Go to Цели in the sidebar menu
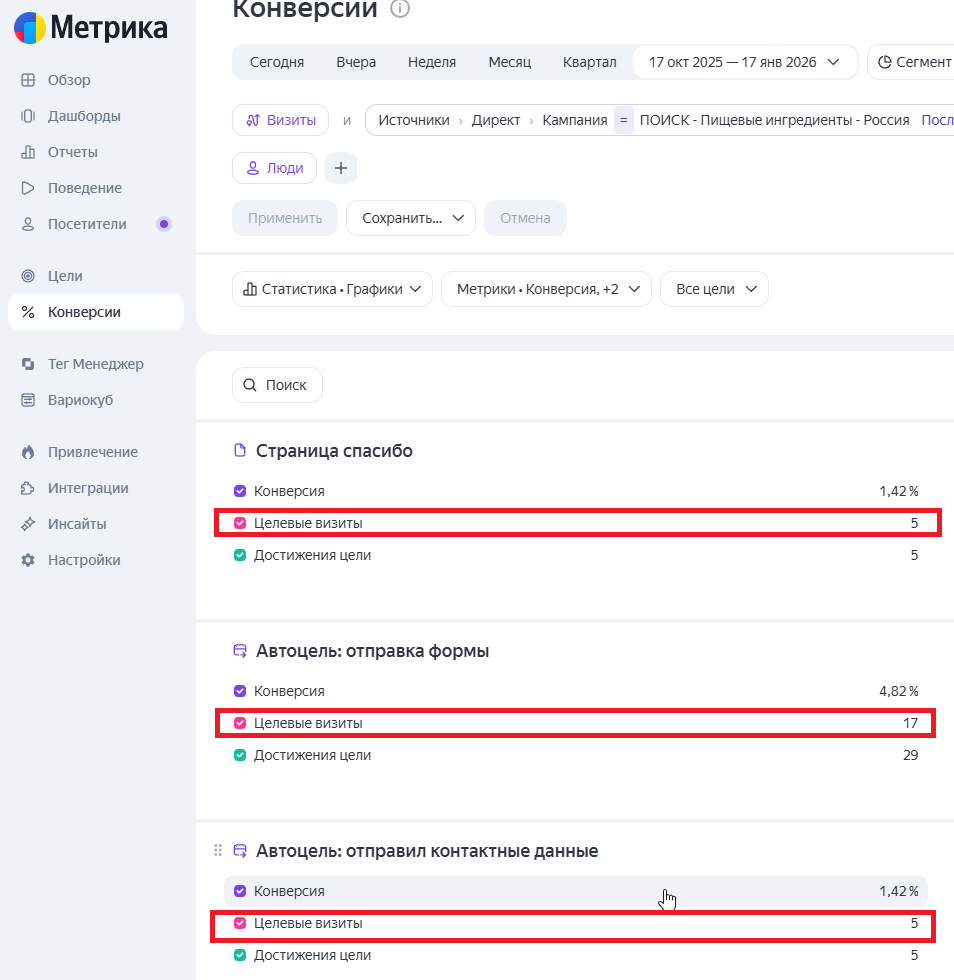This screenshot has height=980, width=954. tap(65, 276)
